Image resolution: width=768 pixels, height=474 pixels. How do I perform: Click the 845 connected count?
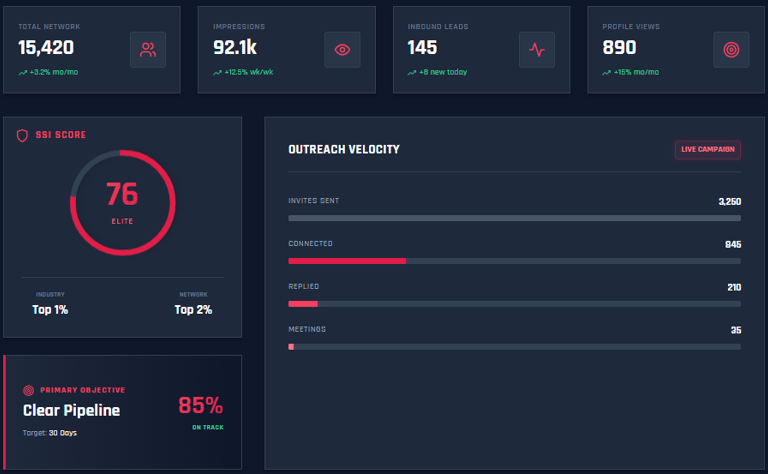click(x=733, y=244)
